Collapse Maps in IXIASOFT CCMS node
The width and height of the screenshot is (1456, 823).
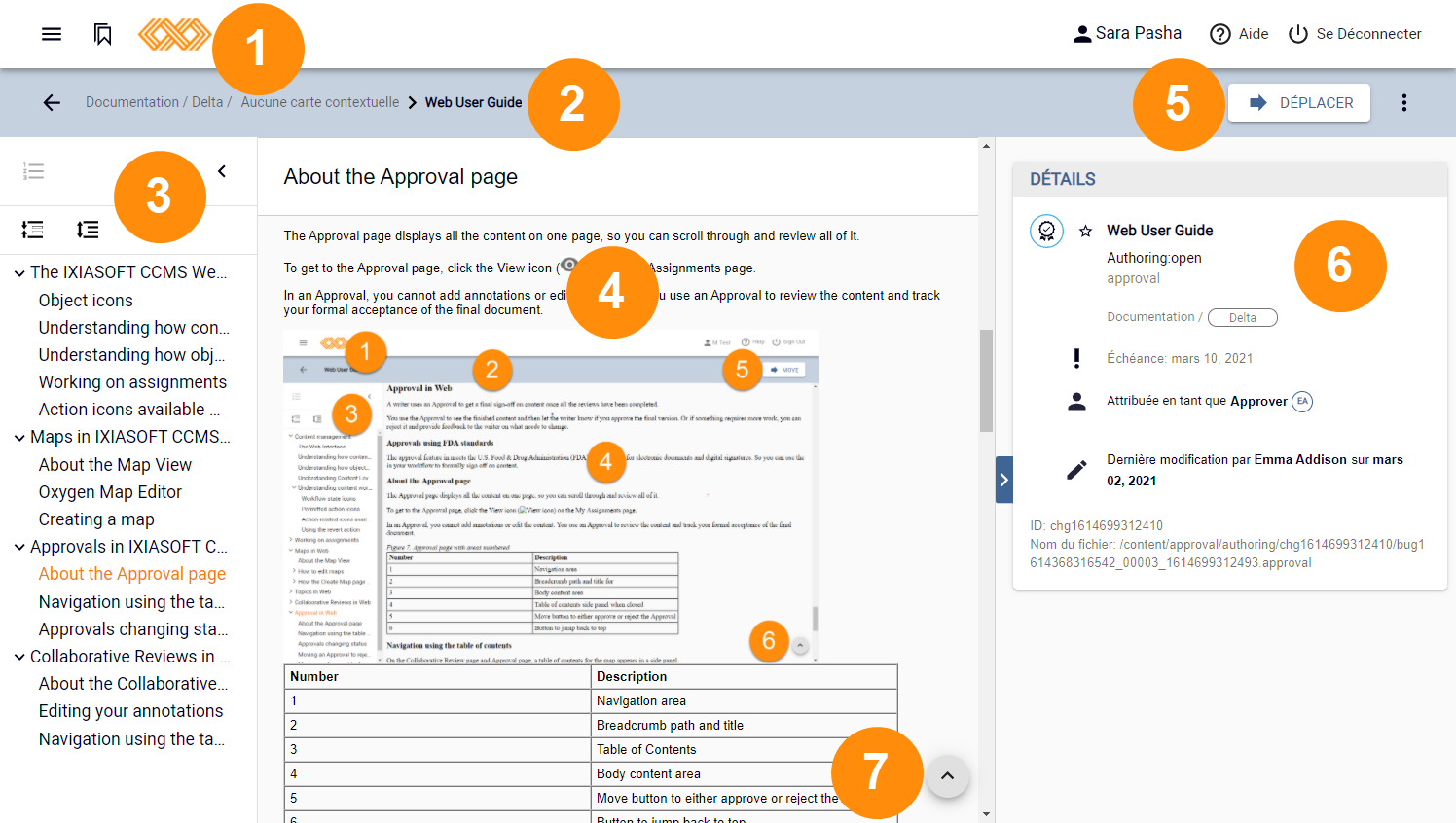[x=19, y=437]
